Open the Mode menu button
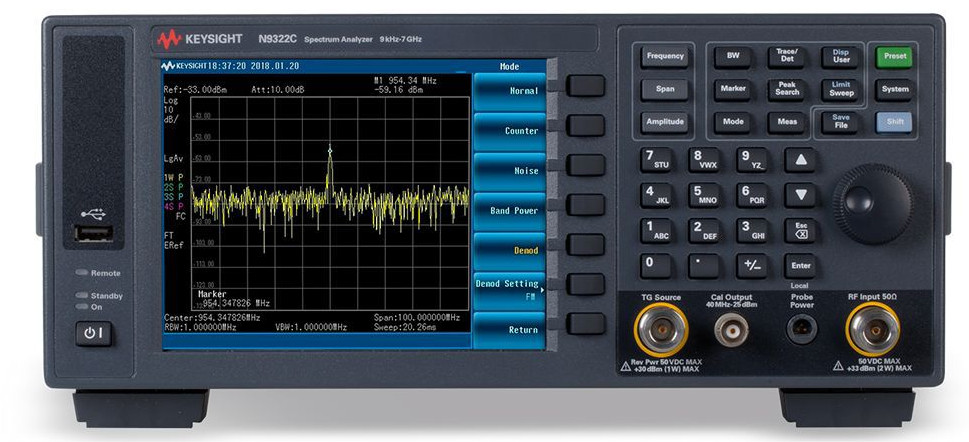Viewport: 969px width, 442px height. (732, 121)
